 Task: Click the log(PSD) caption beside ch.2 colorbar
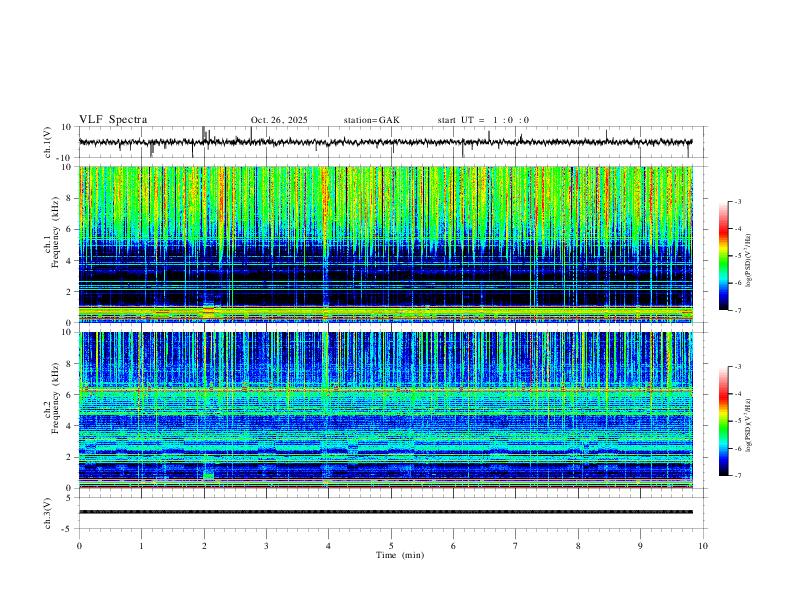pos(749,425)
